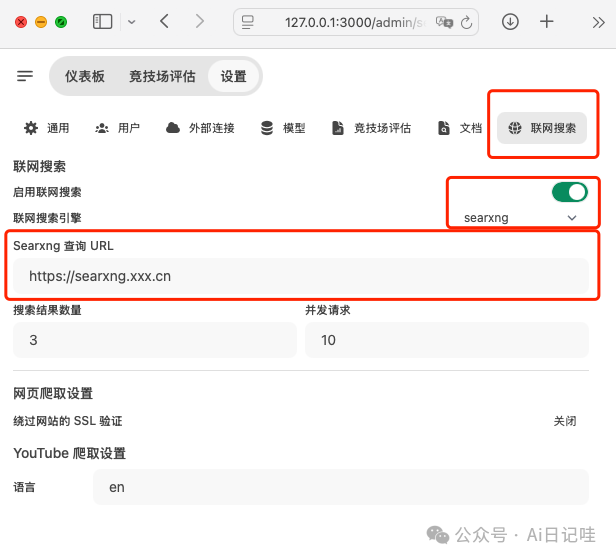Click the page settings icon in address bar
The width and height of the screenshot is (616, 560).
click(x=248, y=22)
